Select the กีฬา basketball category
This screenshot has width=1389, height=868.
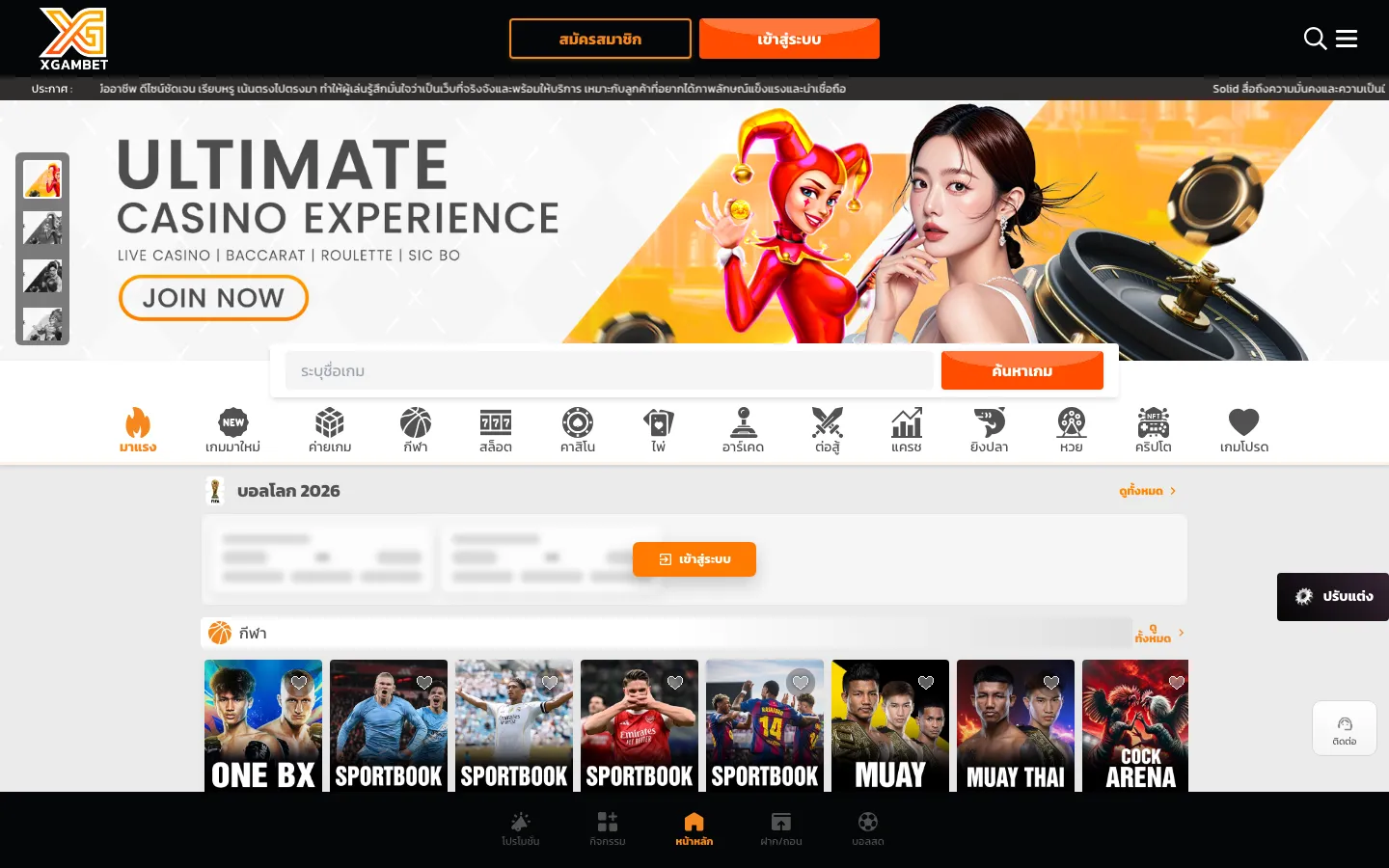416,430
